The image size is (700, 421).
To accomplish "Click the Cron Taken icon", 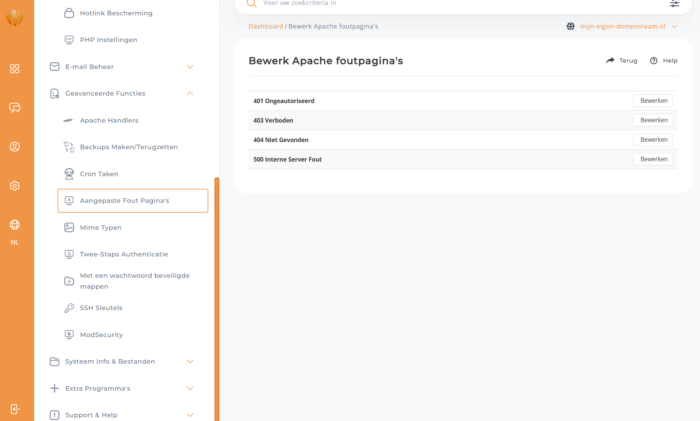I will tap(69, 174).
